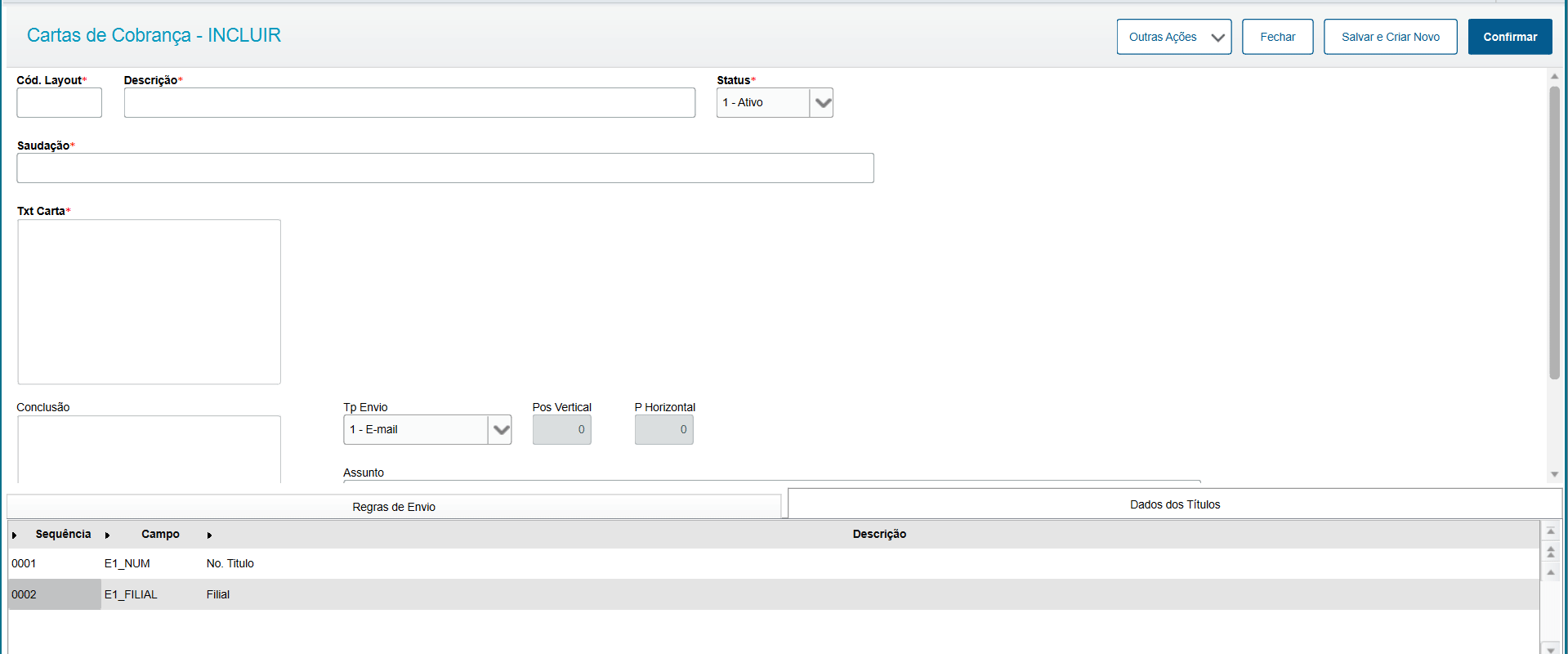Click grid single up arrow
This screenshot has height=654, width=1568.
click(1550, 572)
